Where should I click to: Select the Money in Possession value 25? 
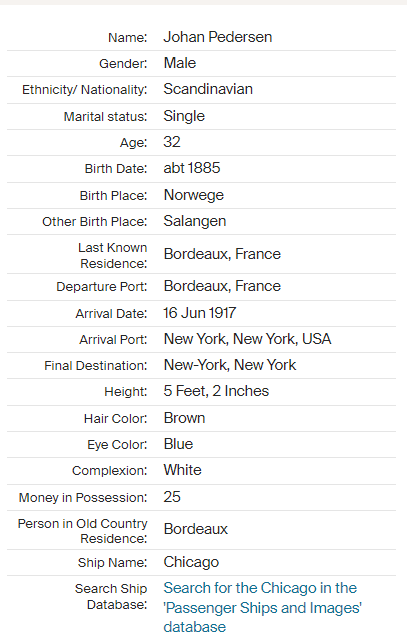172,497
